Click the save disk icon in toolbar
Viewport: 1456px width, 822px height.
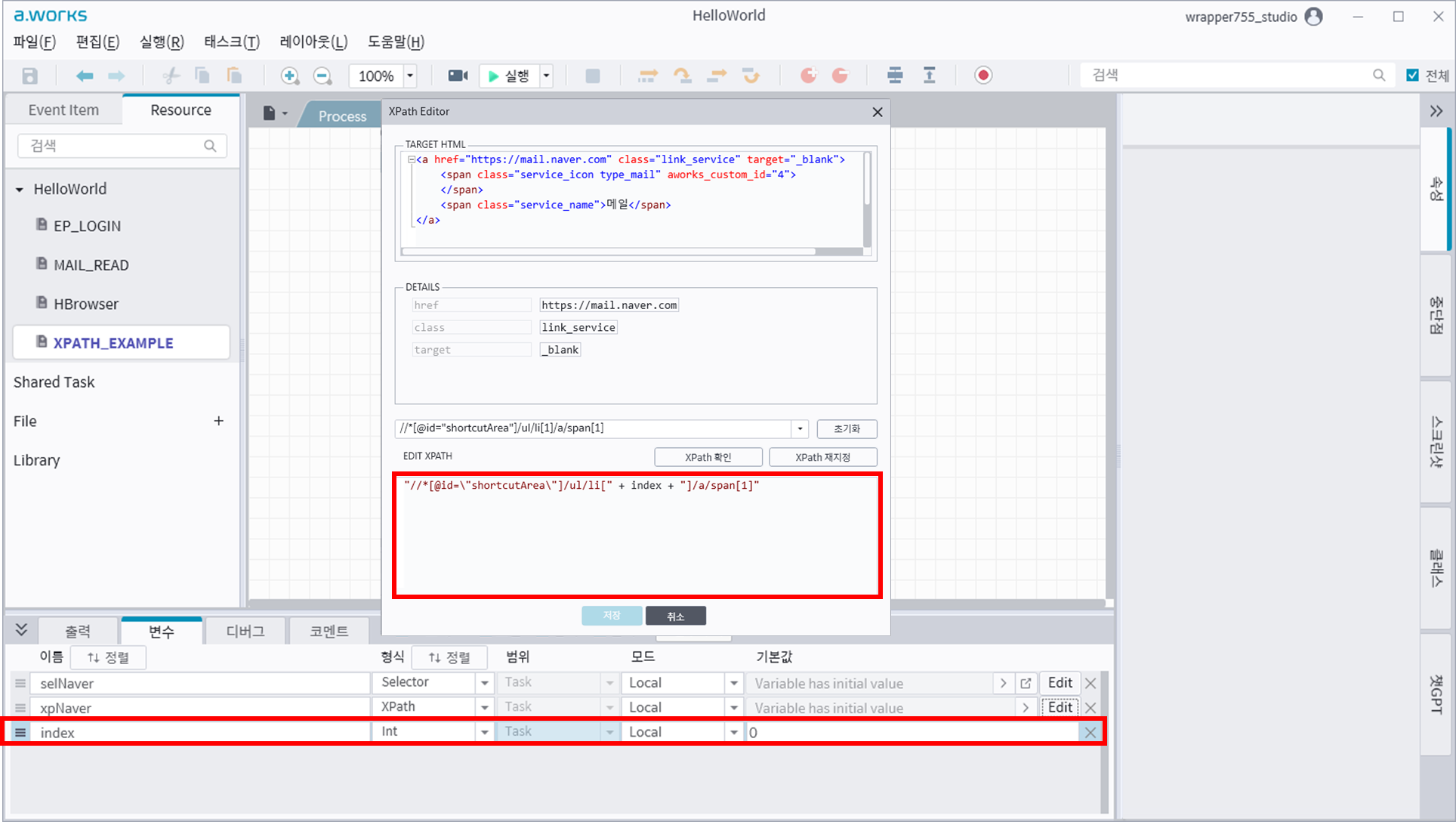[x=29, y=76]
